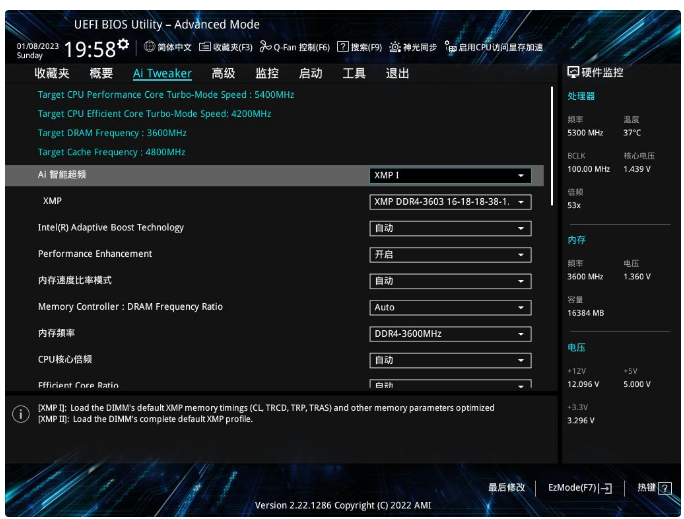Click the info icon in help panel
The image size is (684, 519).
pos(20,414)
